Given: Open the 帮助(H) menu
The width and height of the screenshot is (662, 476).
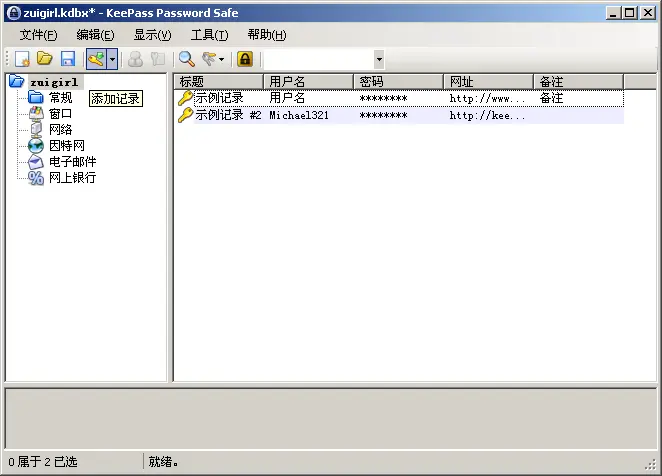Looking at the screenshot, I should click(x=267, y=35).
